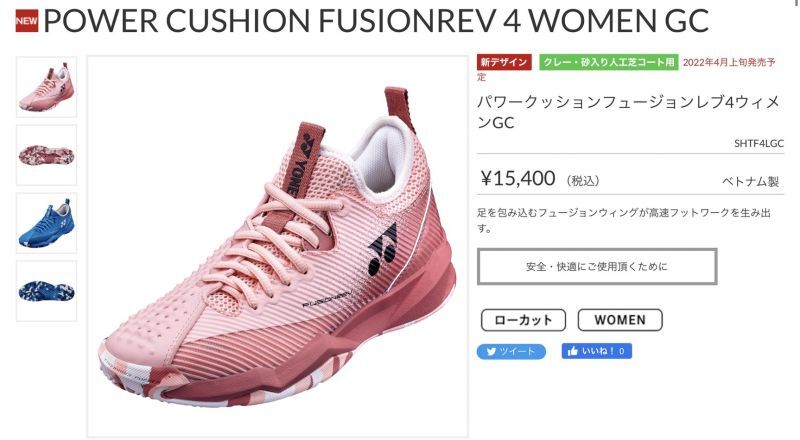This screenshot has height=440, width=800.
Task: Click the POWER CUSHION FUSIONREV 4 WOMEN GC title
Action: pyautogui.click(x=376, y=21)
